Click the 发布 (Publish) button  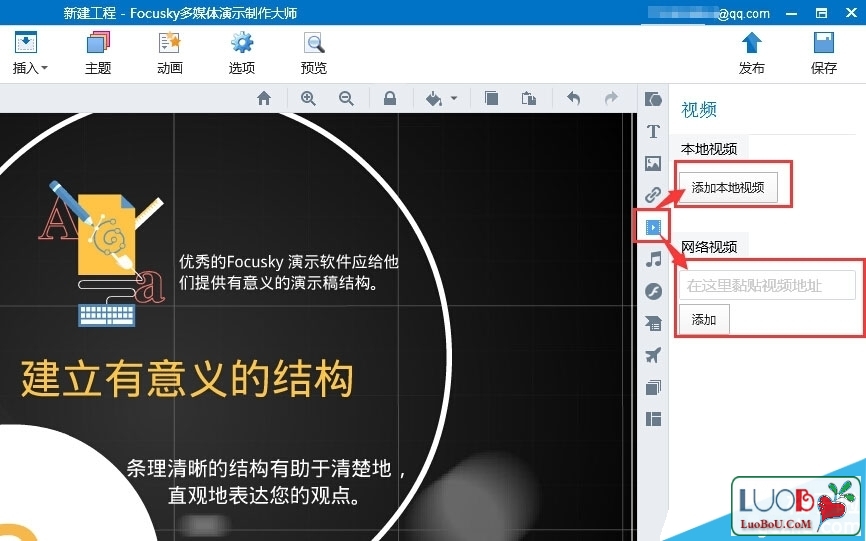point(752,53)
